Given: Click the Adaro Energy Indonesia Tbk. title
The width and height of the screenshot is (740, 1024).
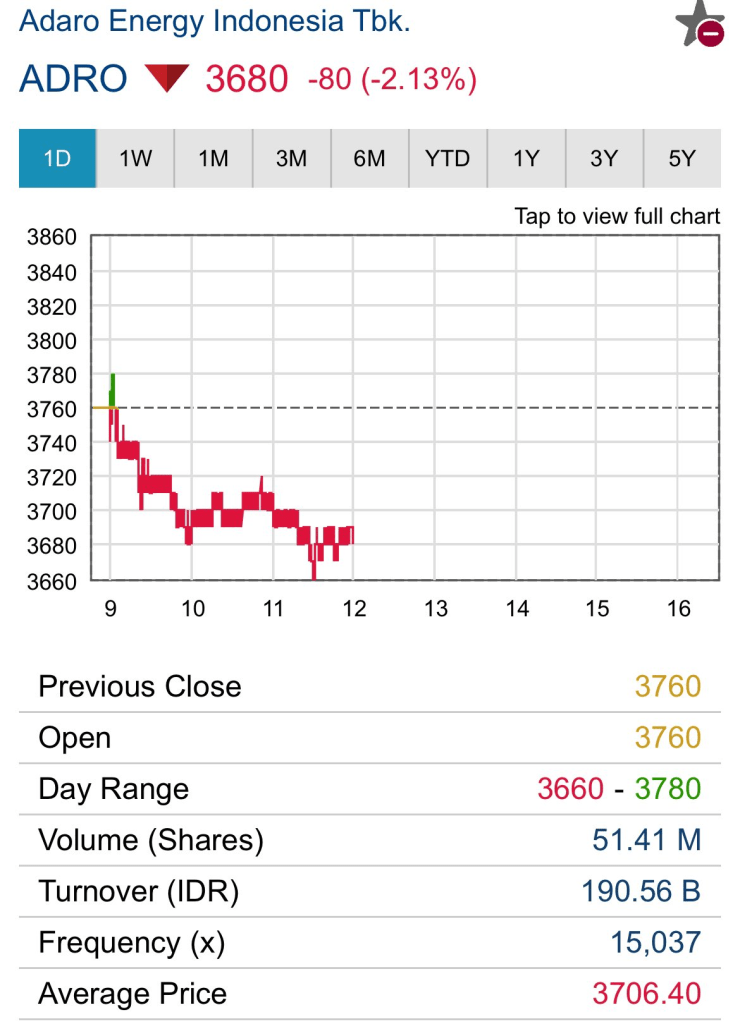Looking at the screenshot, I should click(214, 22).
